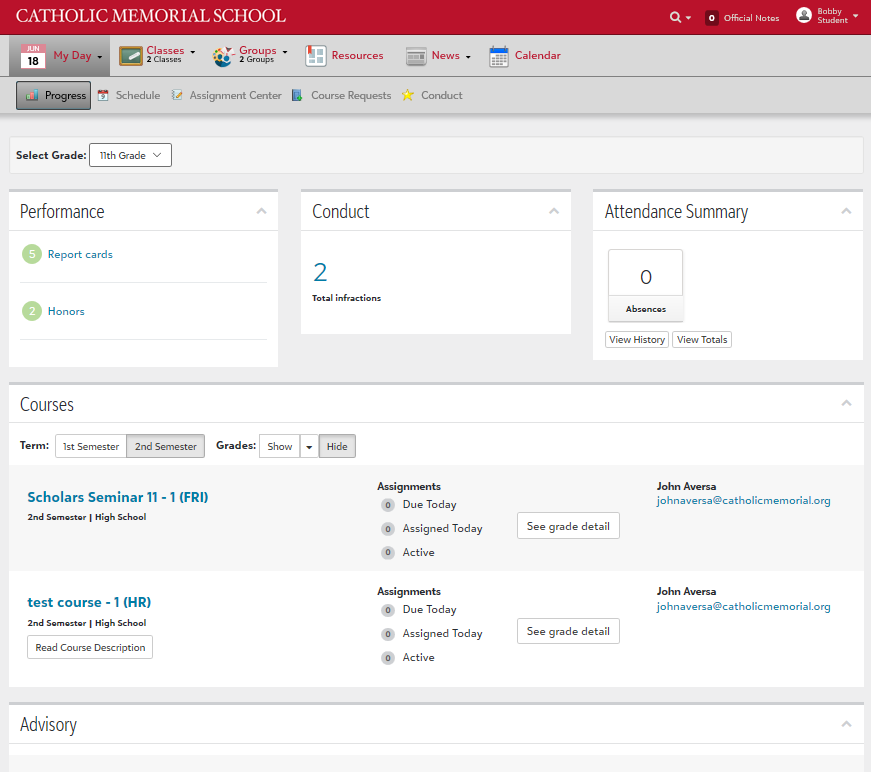
Task: Select the 2nd Semester term toggle
Action: click(x=165, y=446)
